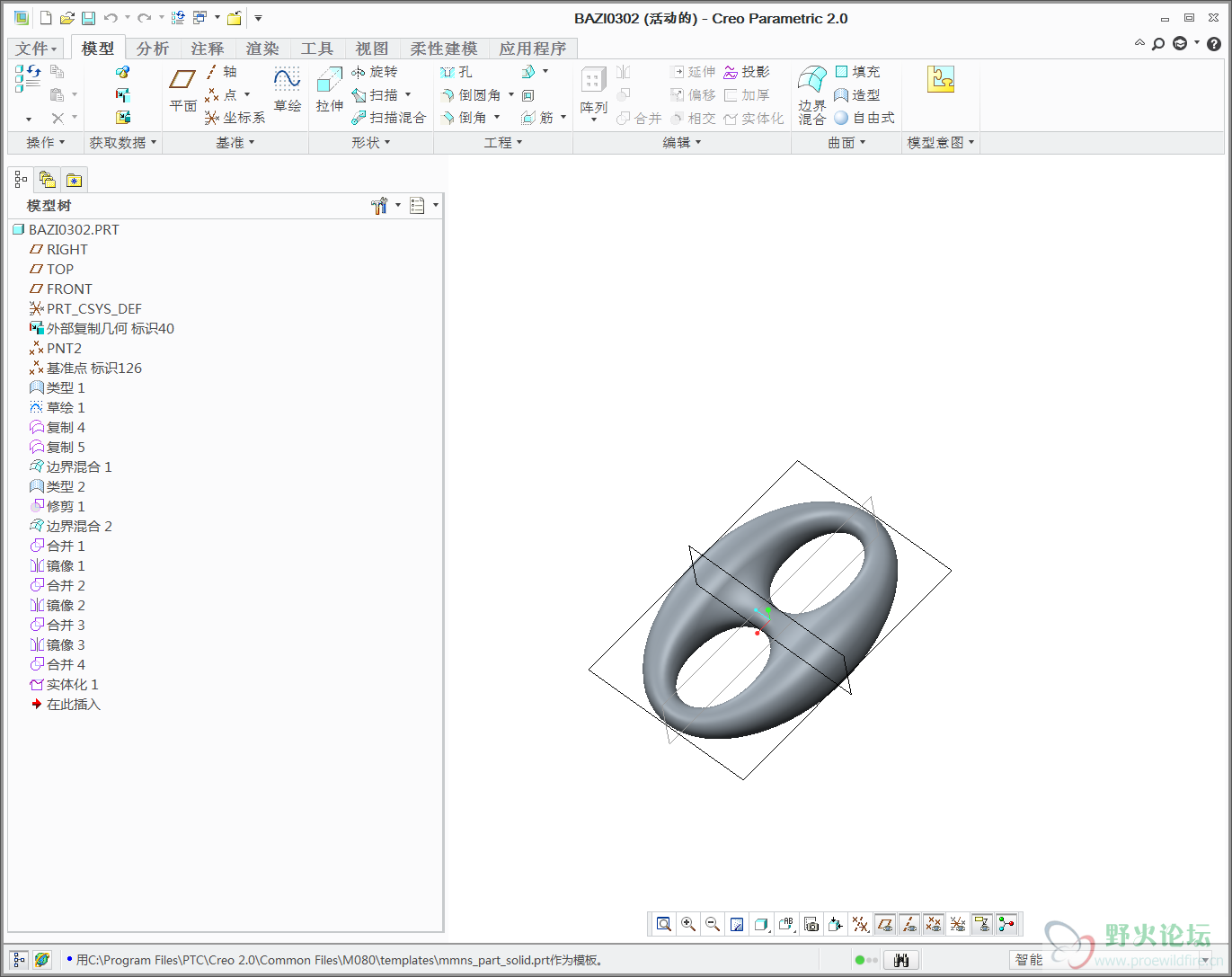
Task: Switch to the Analysis (分析) tab
Action: 153,49
